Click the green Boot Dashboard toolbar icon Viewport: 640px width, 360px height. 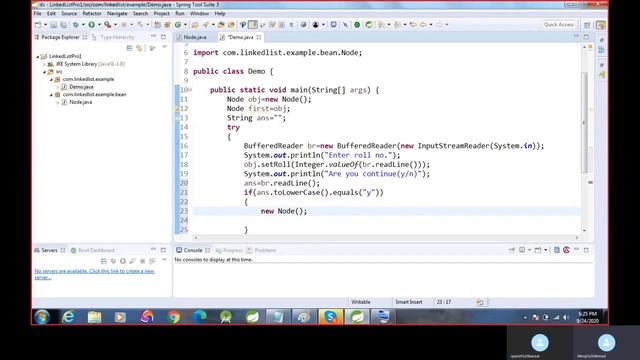pyautogui.click(x=357, y=25)
